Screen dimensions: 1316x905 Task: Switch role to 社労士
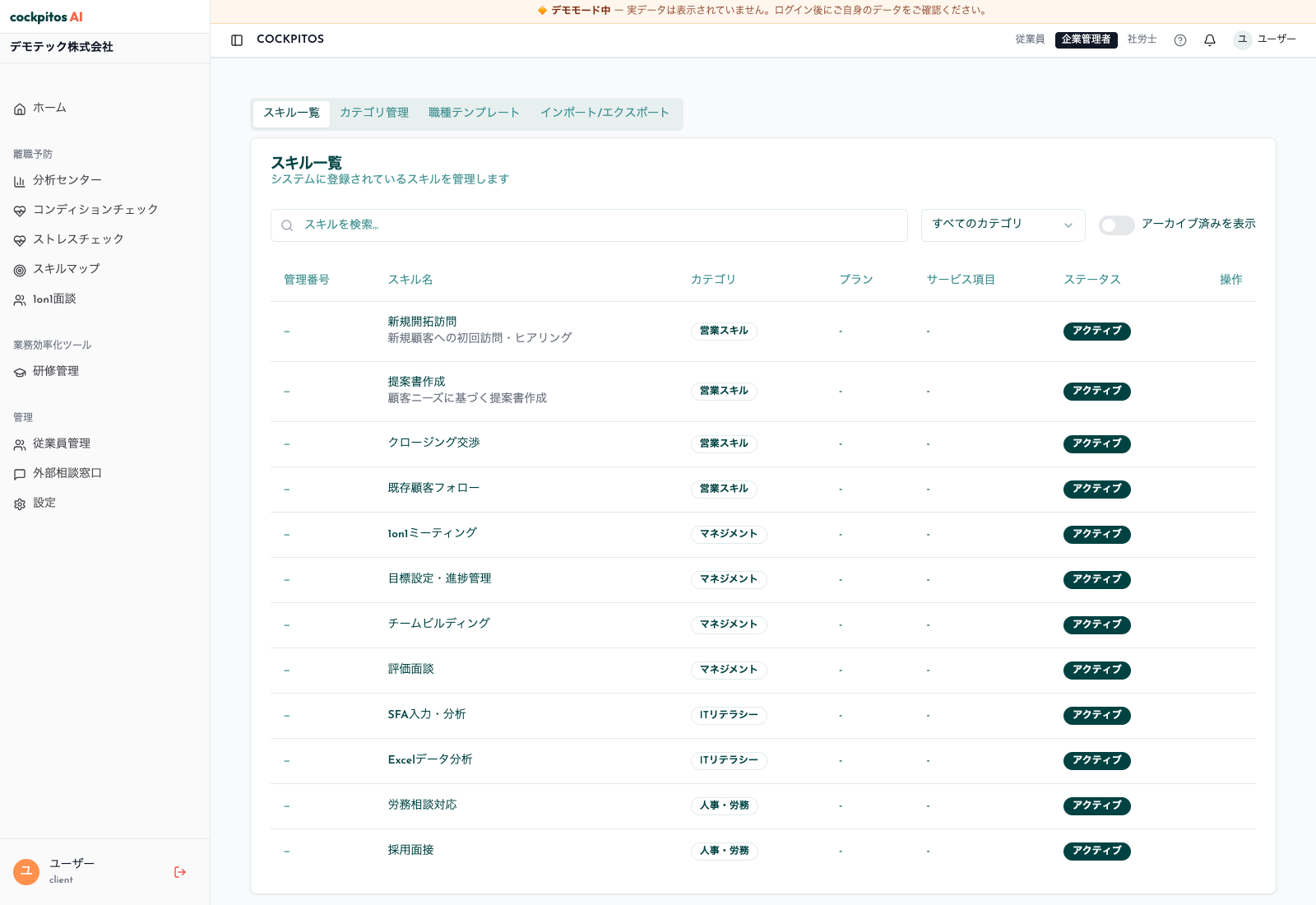click(x=1142, y=39)
